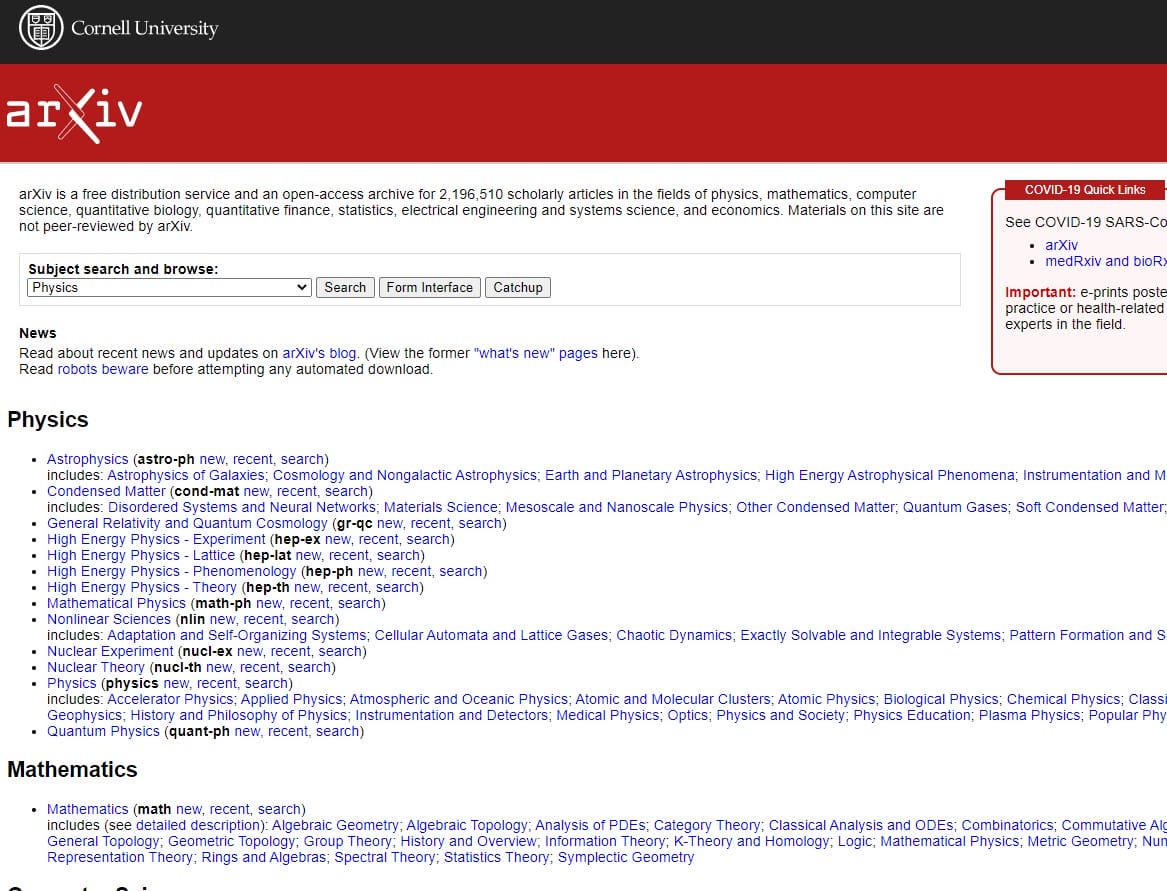The height and width of the screenshot is (891, 1167).
Task: Open Plasma Physics link
Action: [1029, 715]
